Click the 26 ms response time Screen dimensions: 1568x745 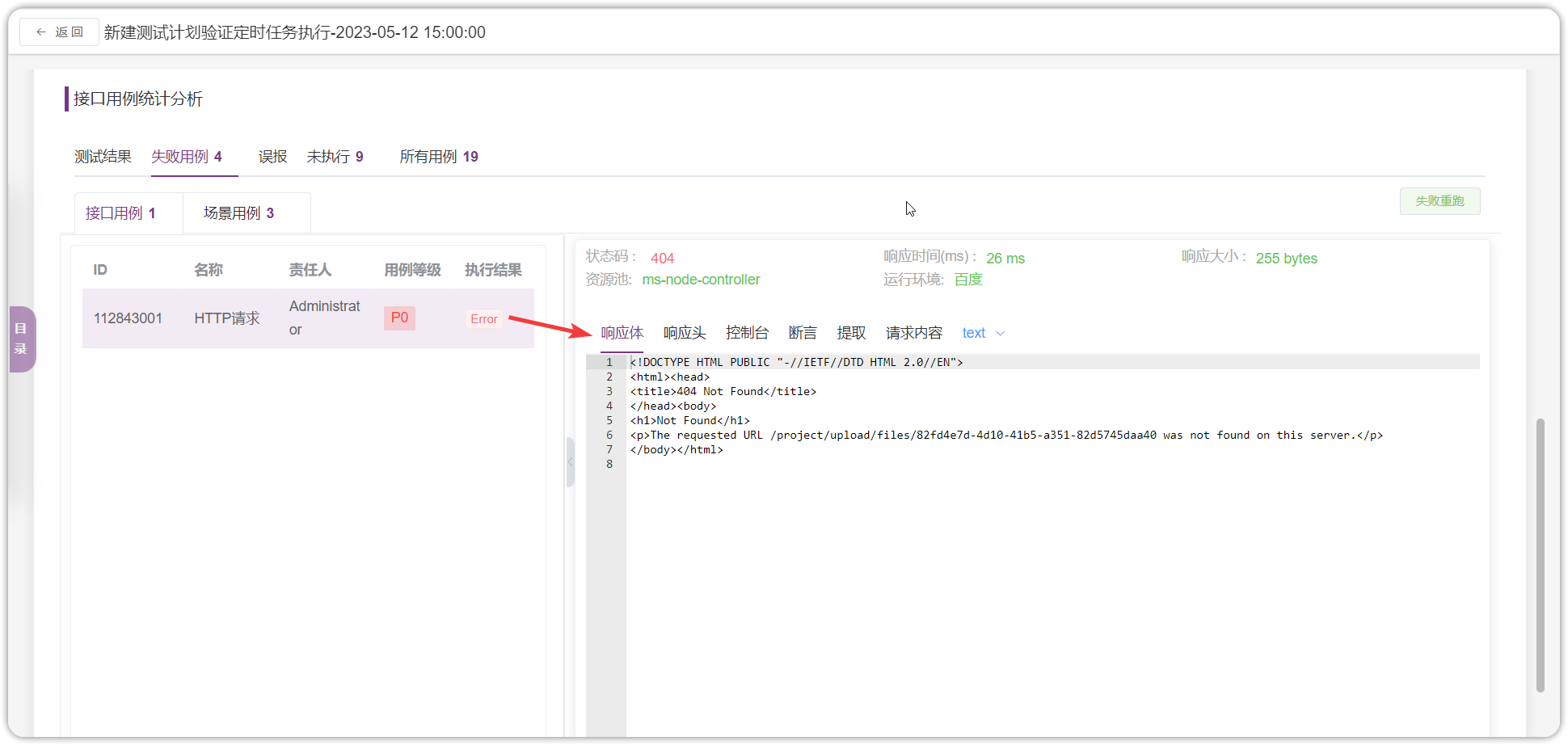point(1005,259)
